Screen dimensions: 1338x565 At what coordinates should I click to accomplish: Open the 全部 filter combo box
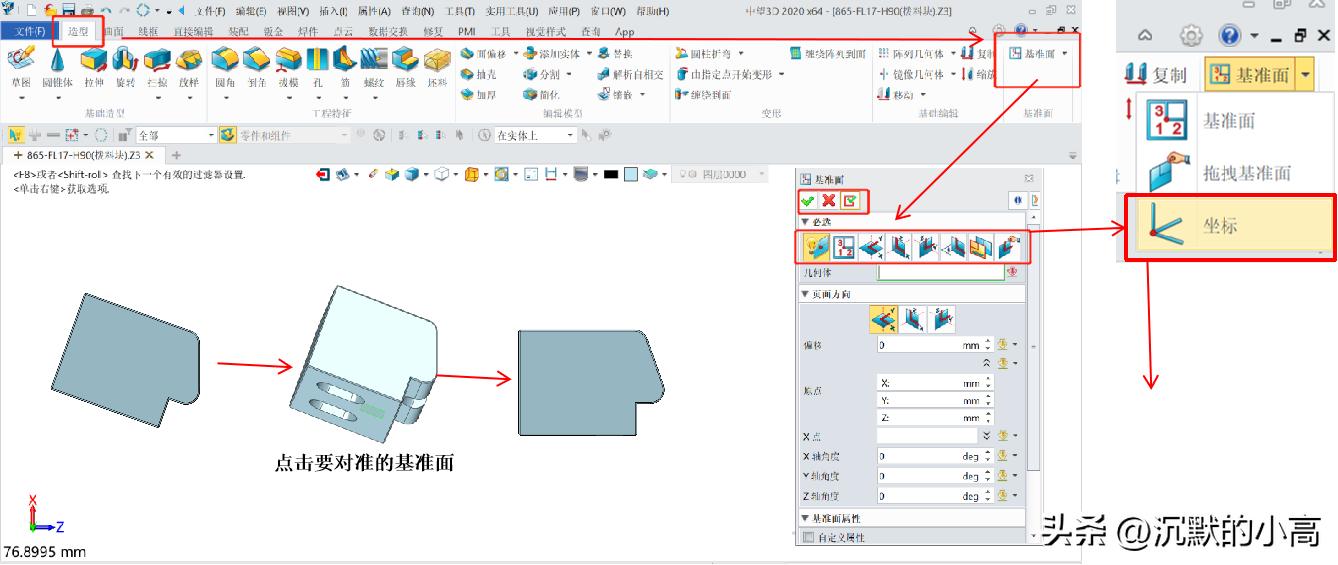coord(176,135)
